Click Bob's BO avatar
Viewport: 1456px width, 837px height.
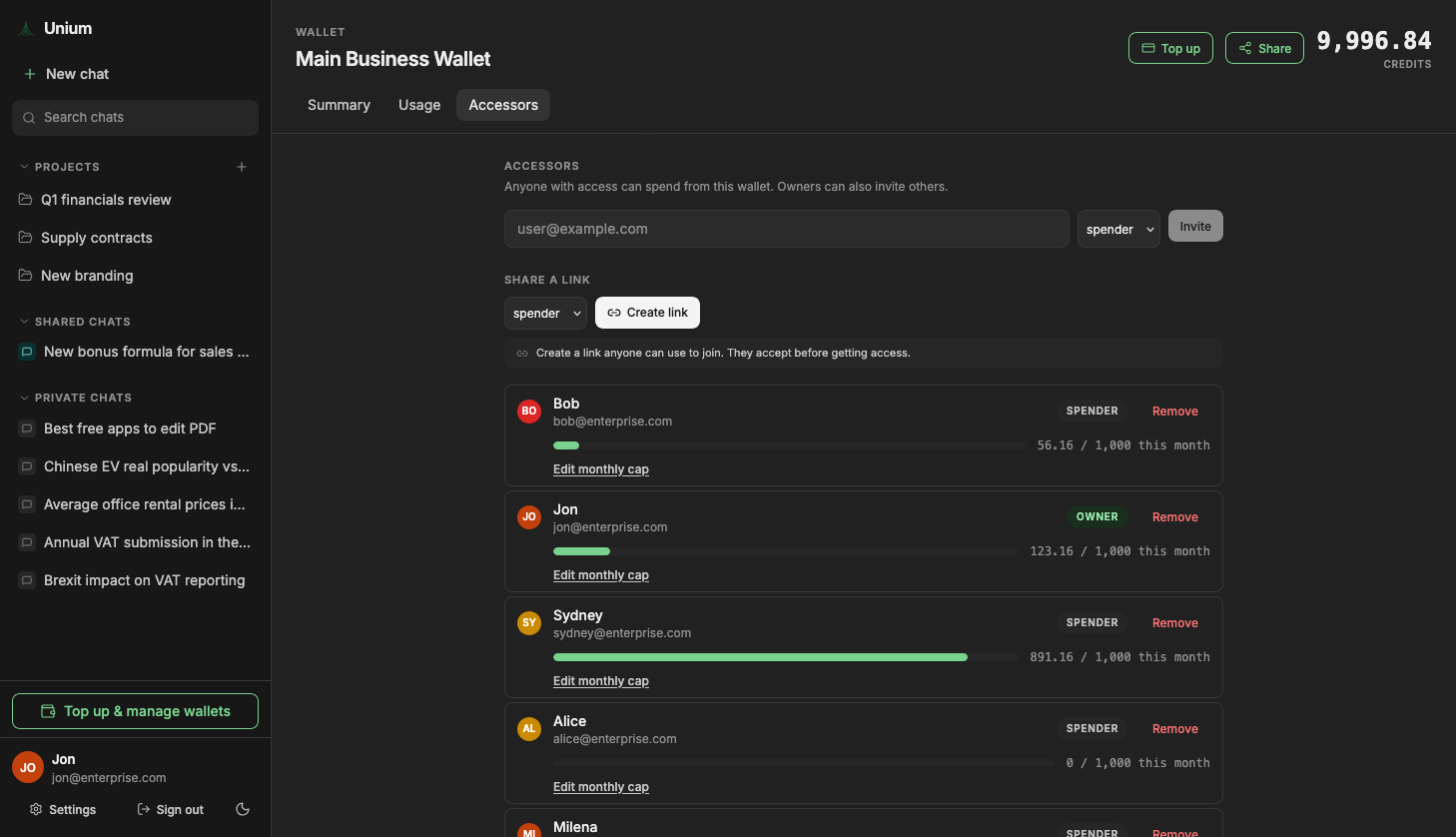(529, 411)
